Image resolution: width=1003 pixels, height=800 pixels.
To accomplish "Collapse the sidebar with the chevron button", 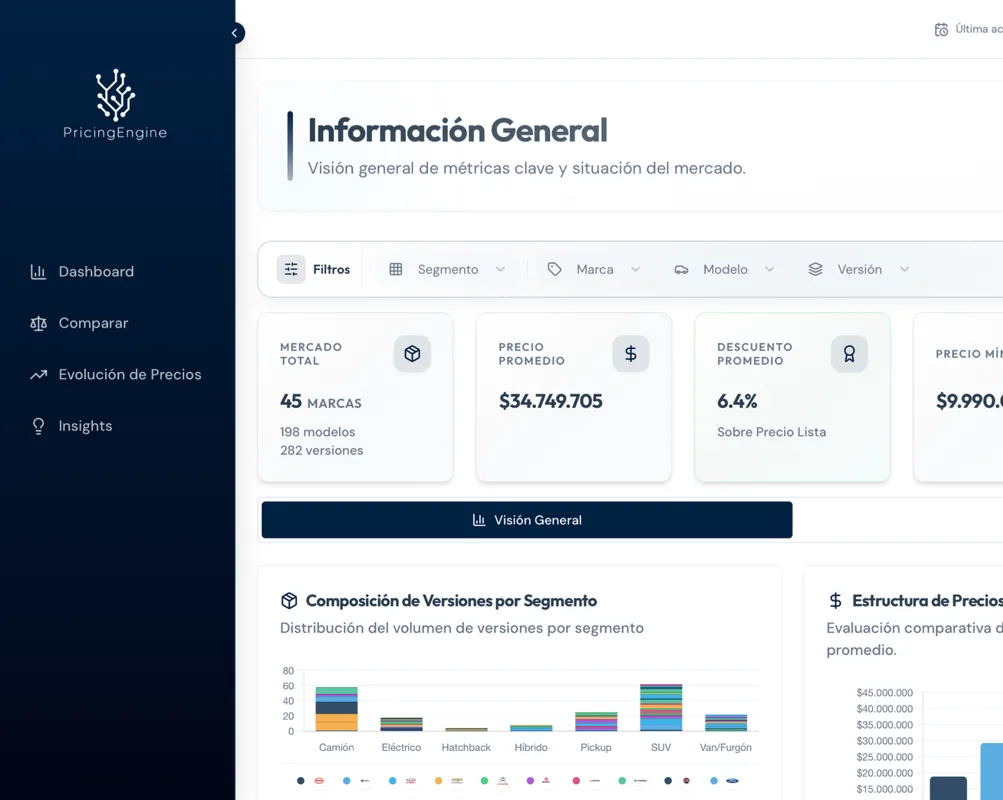I will point(235,33).
